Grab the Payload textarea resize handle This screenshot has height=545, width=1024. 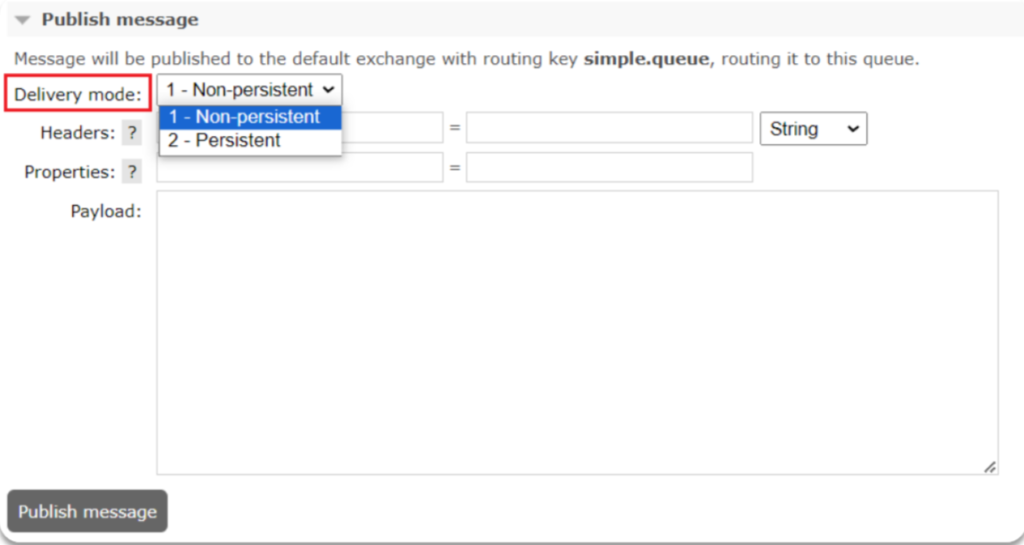(x=989, y=466)
